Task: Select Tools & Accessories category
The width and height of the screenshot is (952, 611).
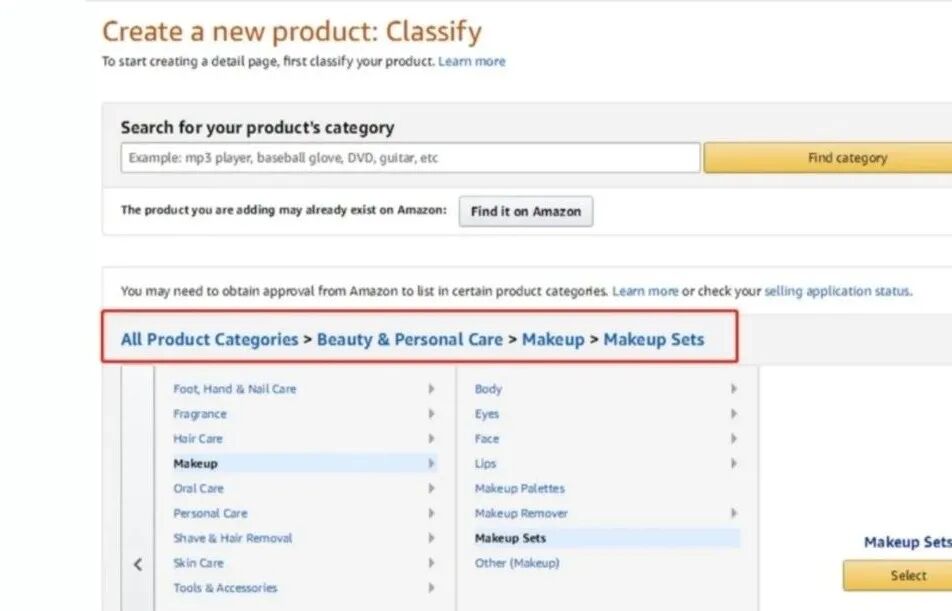Action: click(x=225, y=588)
